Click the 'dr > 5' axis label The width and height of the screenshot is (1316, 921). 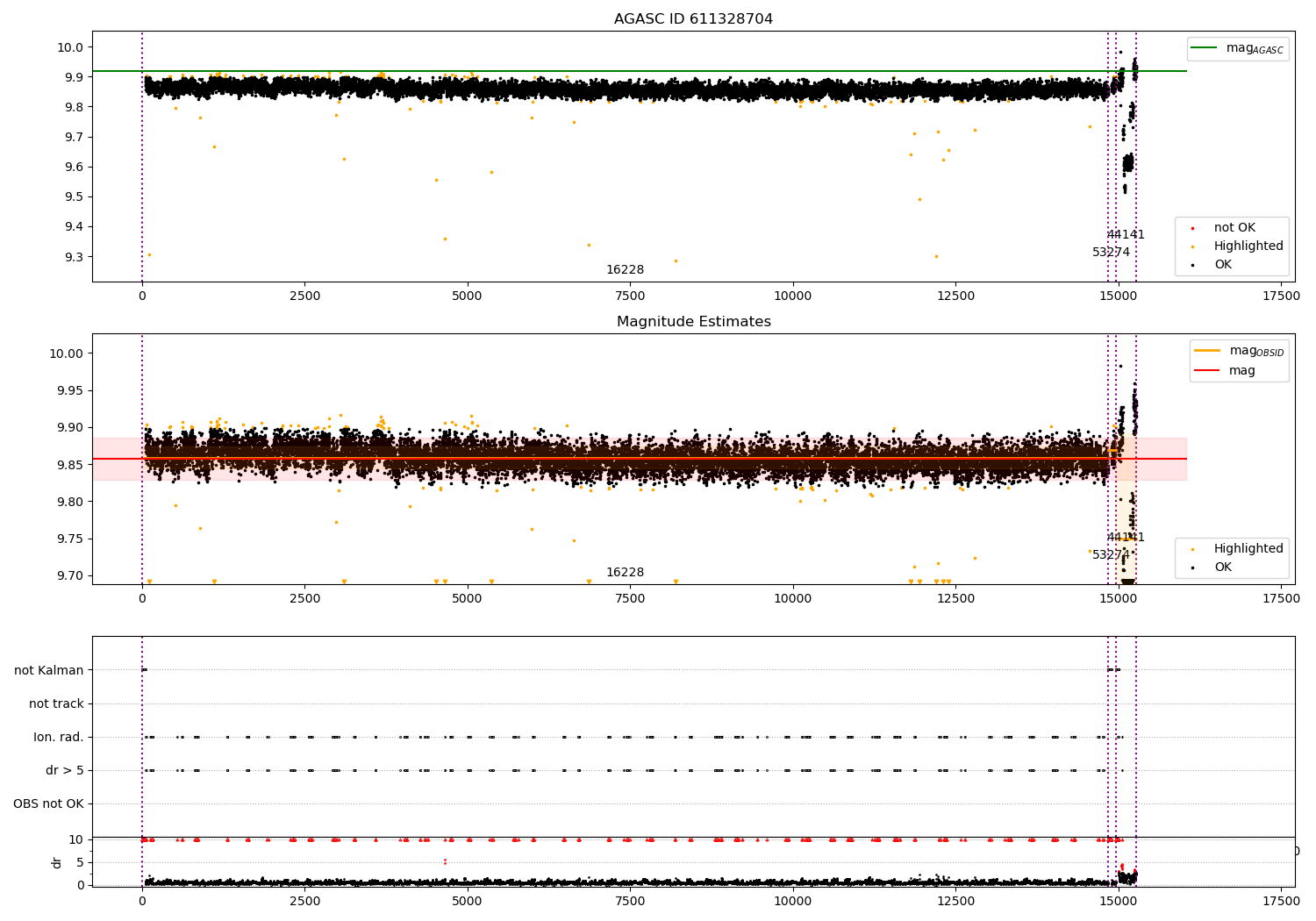pyautogui.click(x=65, y=770)
